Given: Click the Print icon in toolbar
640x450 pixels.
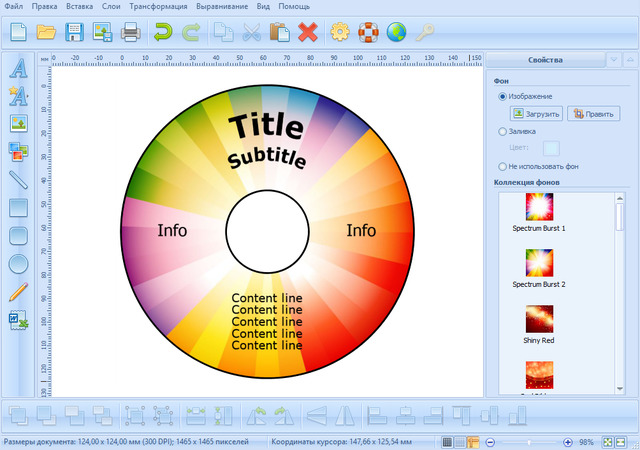Looking at the screenshot, I should (130, 33).
